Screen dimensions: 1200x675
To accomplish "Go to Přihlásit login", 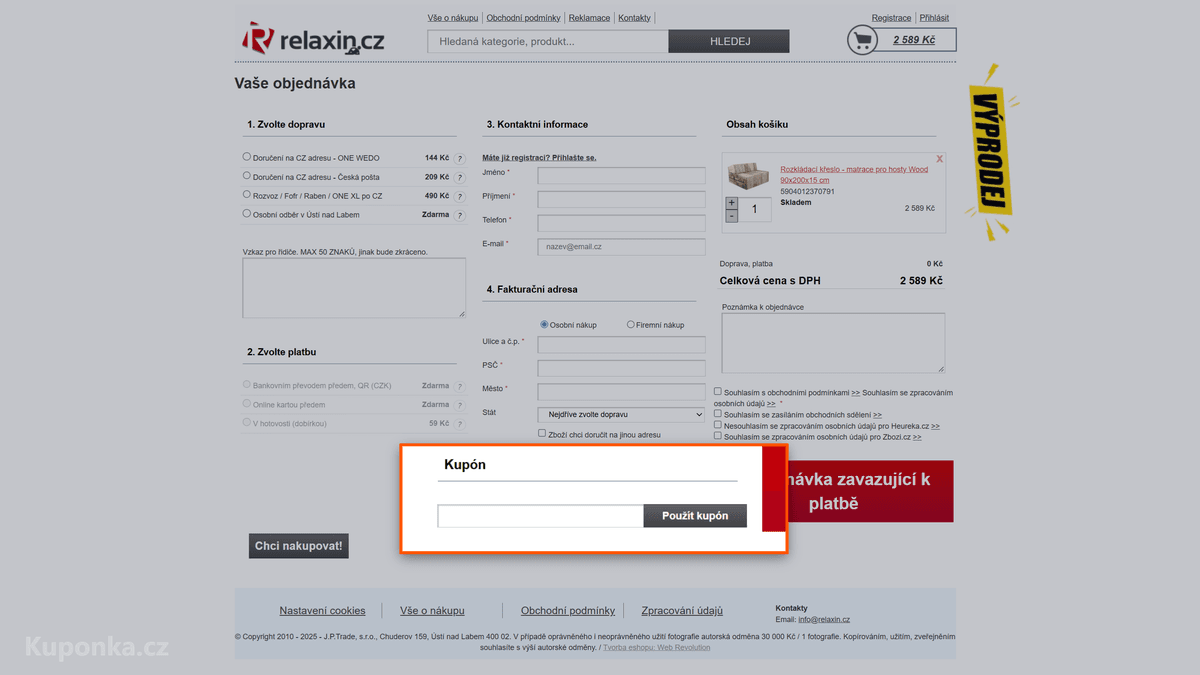I will pyautogui.click(x=935, y=18).
